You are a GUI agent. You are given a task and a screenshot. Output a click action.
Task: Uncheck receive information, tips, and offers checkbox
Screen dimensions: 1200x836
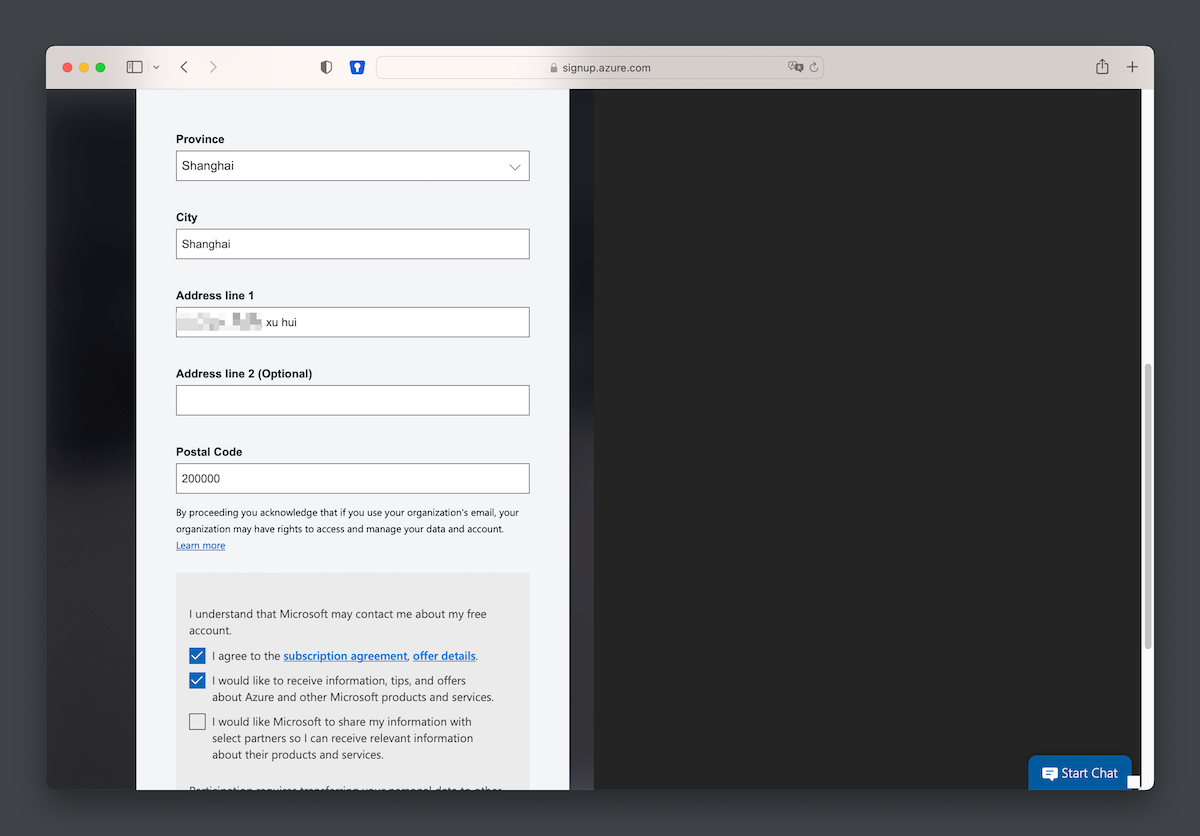[x=197, y=680]
